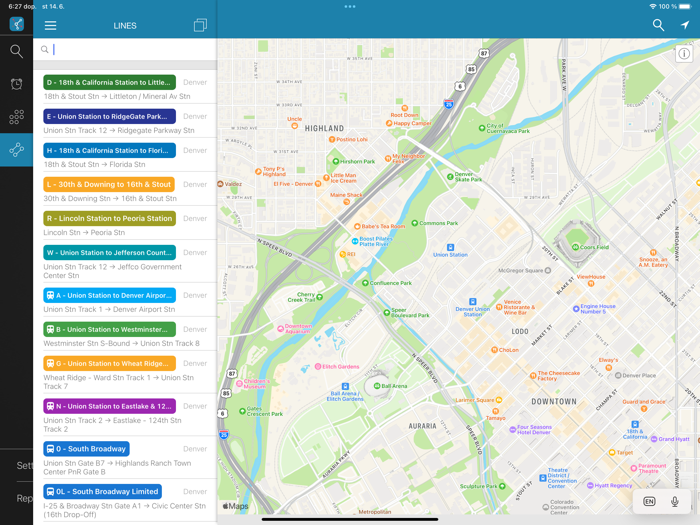Tap '18th & Stout Stn → Florida Stn' text

(94, 164)
